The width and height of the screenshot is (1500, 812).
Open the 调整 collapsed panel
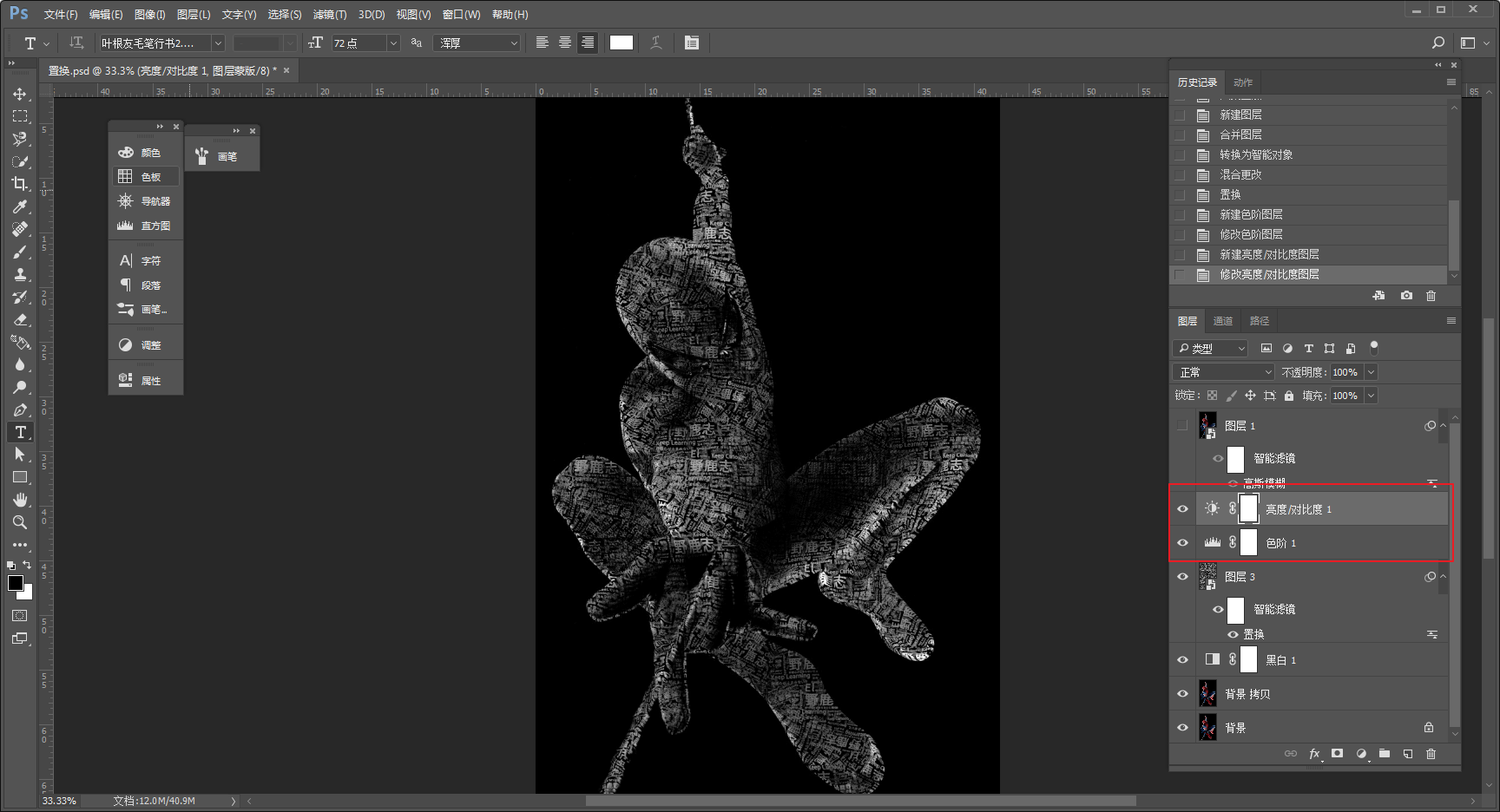pos(146,345)
